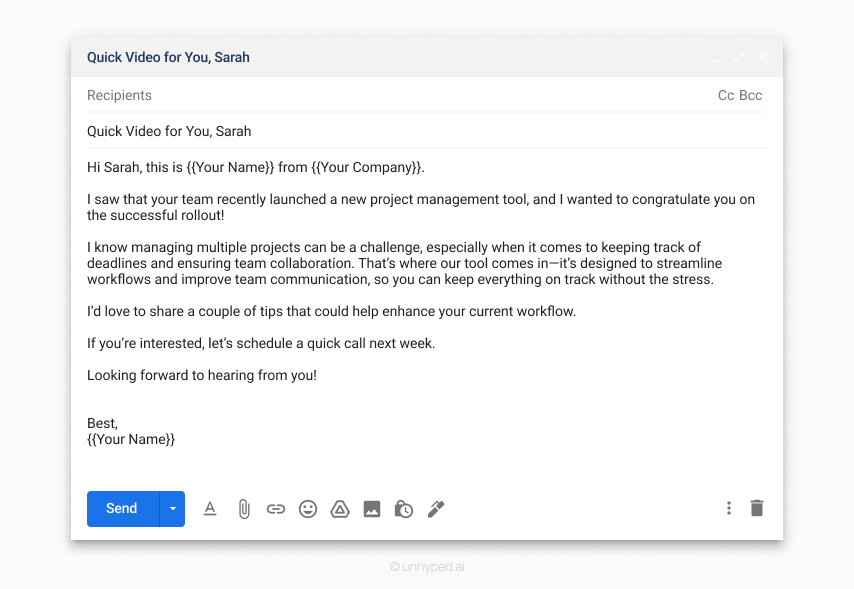This screenshot has height=589, width=854.
Task: Open text formatting options
Action: tap(210, 508)
